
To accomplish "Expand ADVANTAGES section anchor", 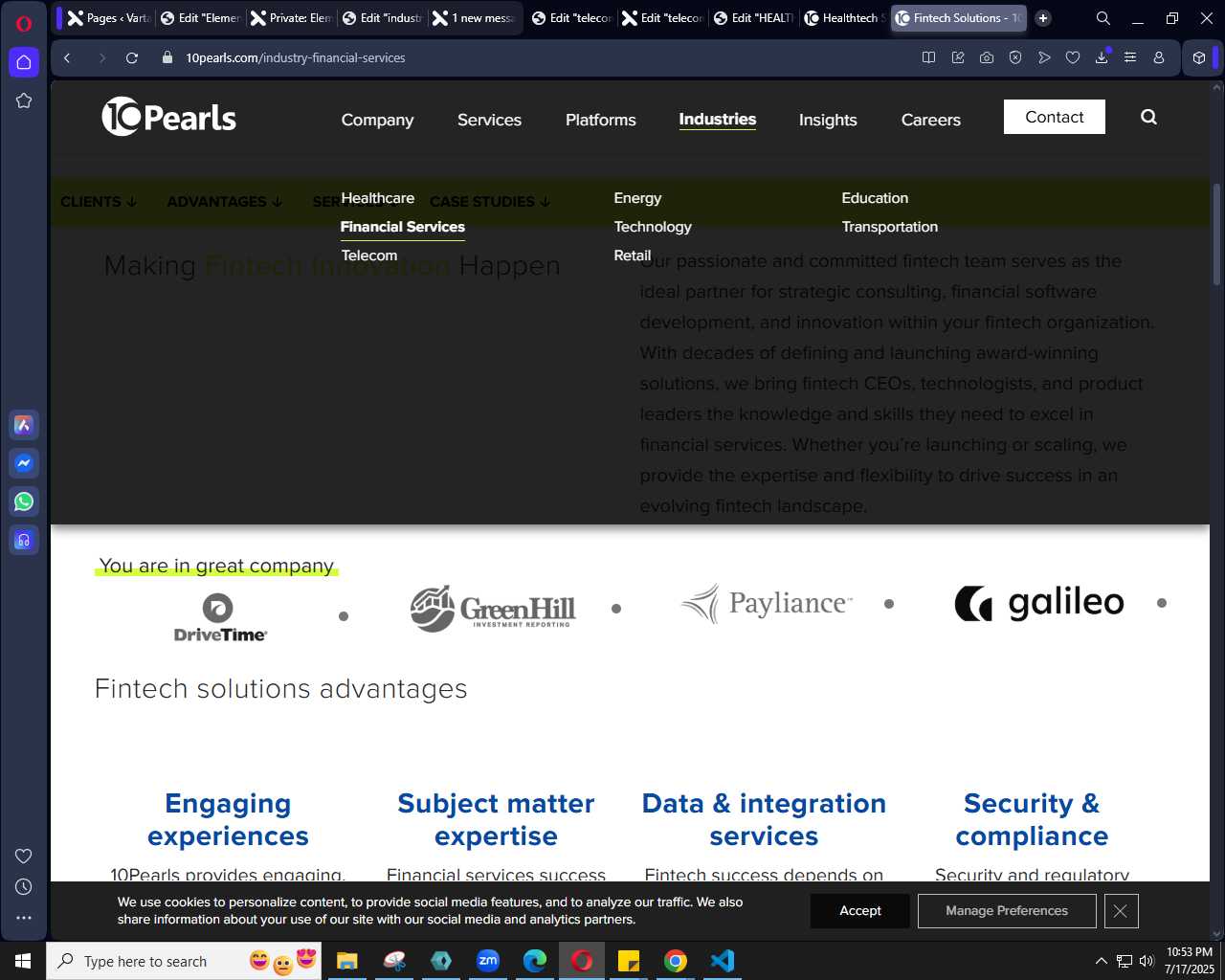I will [x=225, y=202].
